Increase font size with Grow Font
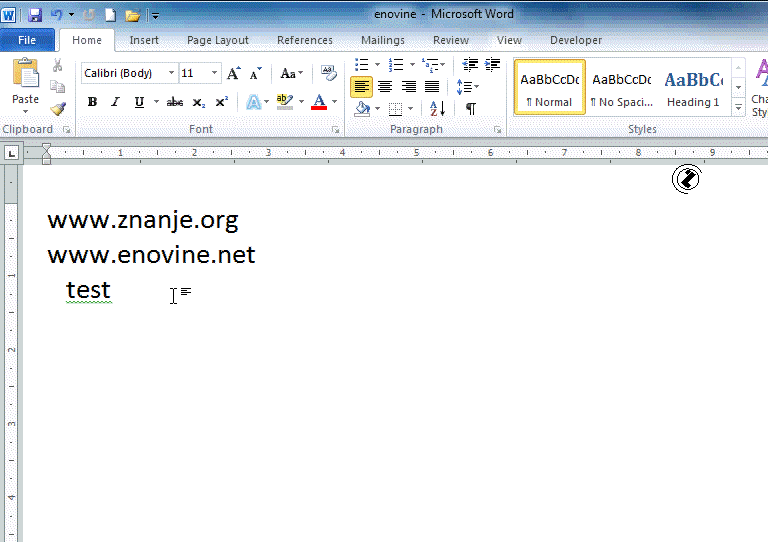The height and width of the screenshot is (542, 768). click(x=233, y=73)
